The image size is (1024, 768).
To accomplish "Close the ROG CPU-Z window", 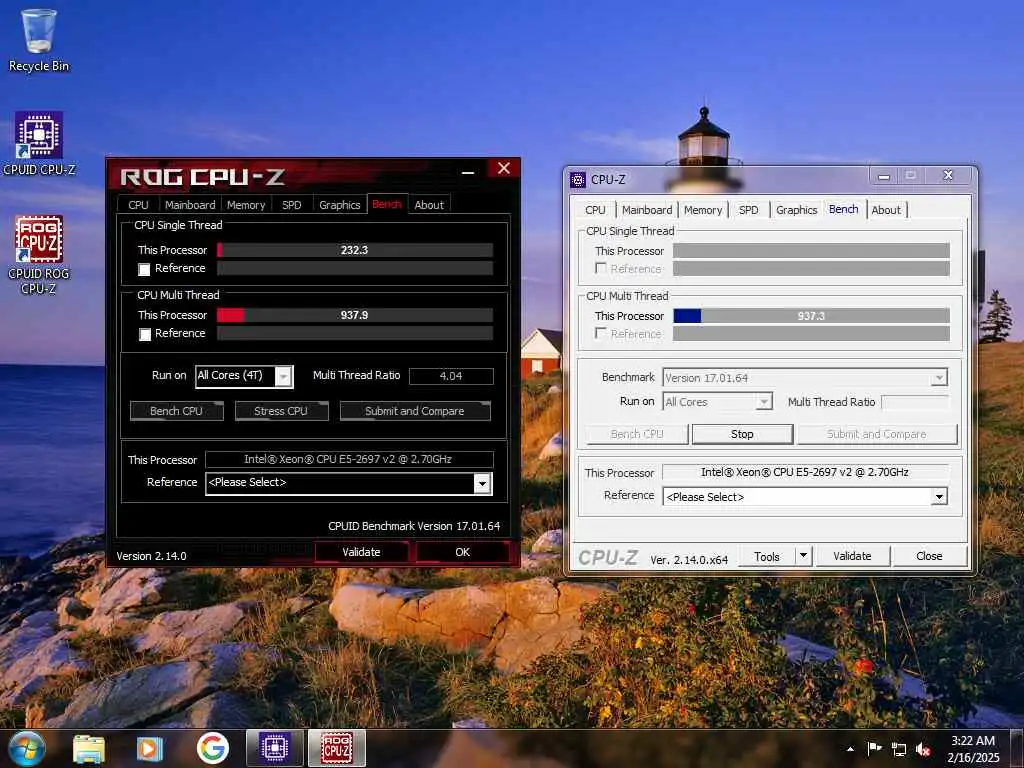I will click(x=504, y=168).
